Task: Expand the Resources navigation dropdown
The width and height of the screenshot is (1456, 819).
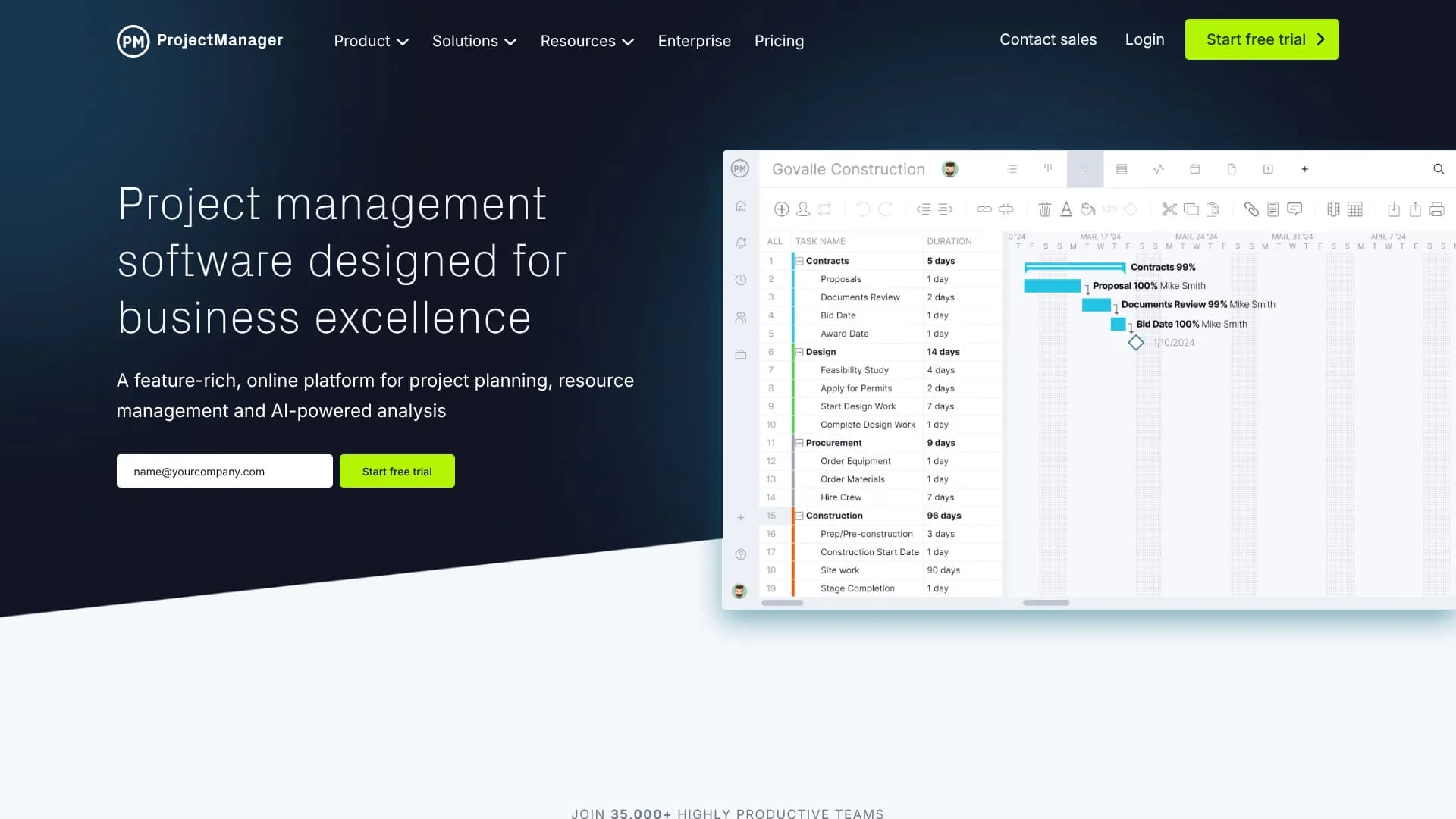Action: [587, 41]
